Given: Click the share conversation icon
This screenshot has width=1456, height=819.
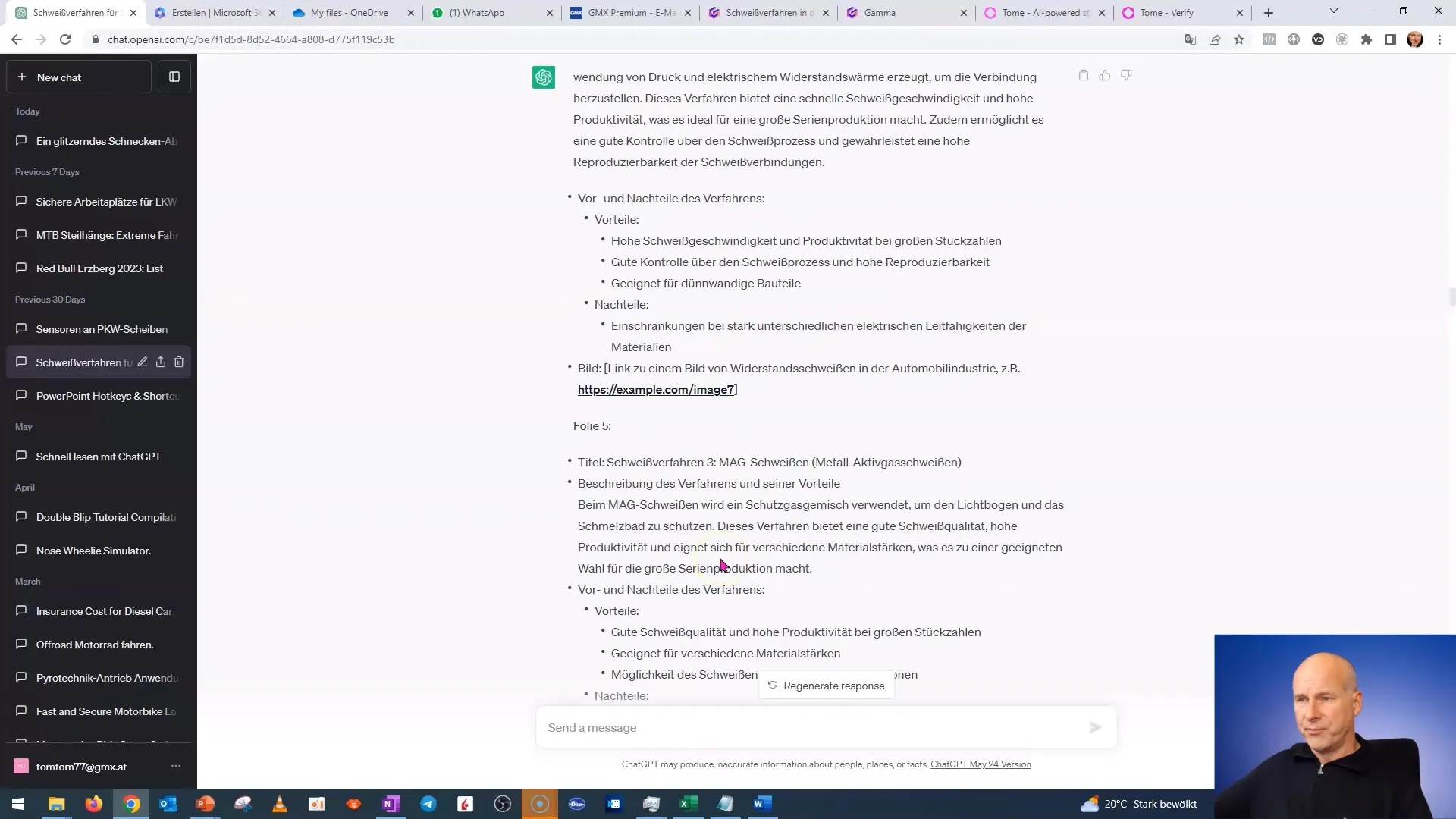Looking at the screenshot, I should pos(161,362).
